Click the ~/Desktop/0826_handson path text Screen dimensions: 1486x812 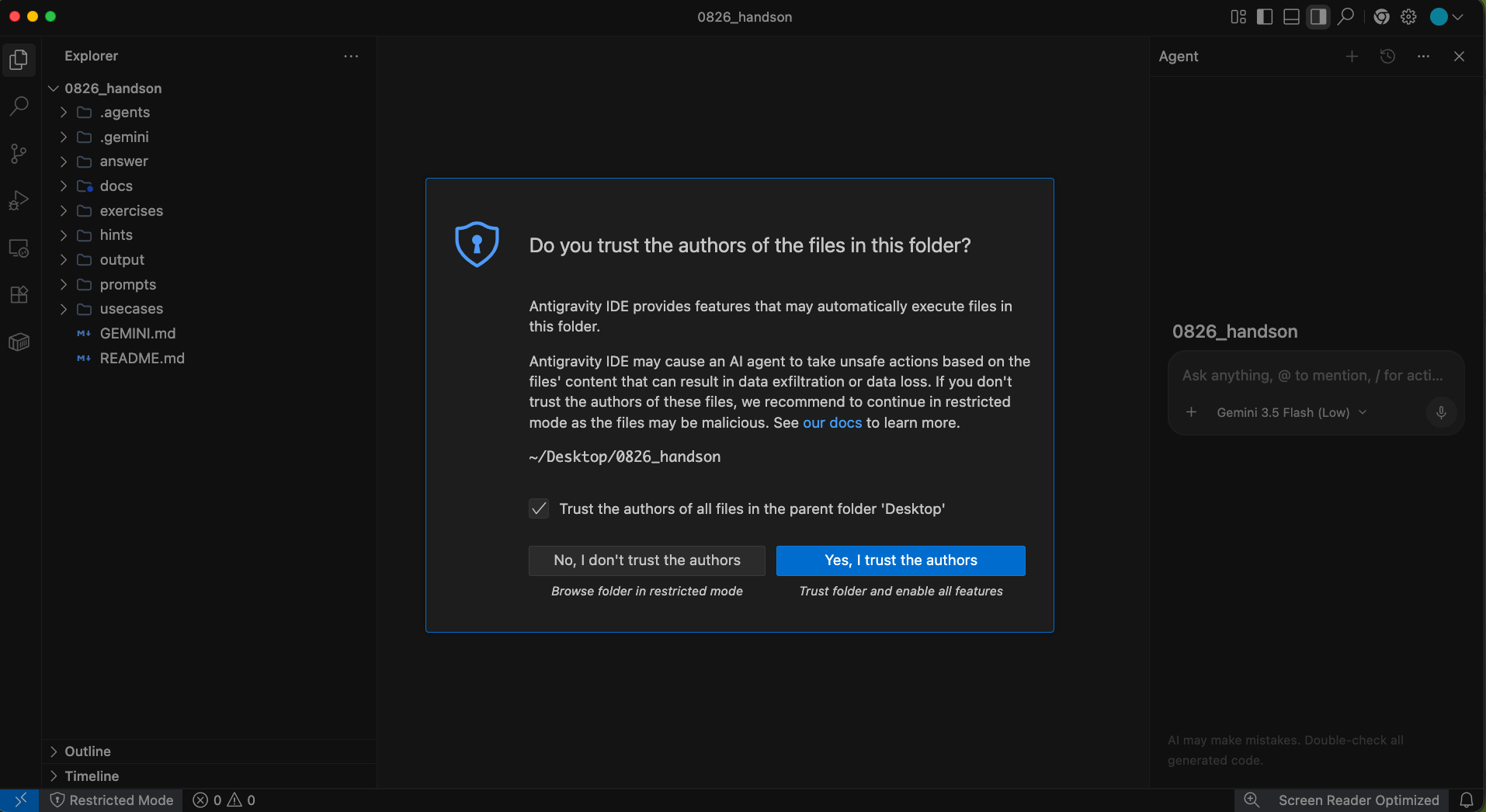pyautogui.click(x=625, y=456)
